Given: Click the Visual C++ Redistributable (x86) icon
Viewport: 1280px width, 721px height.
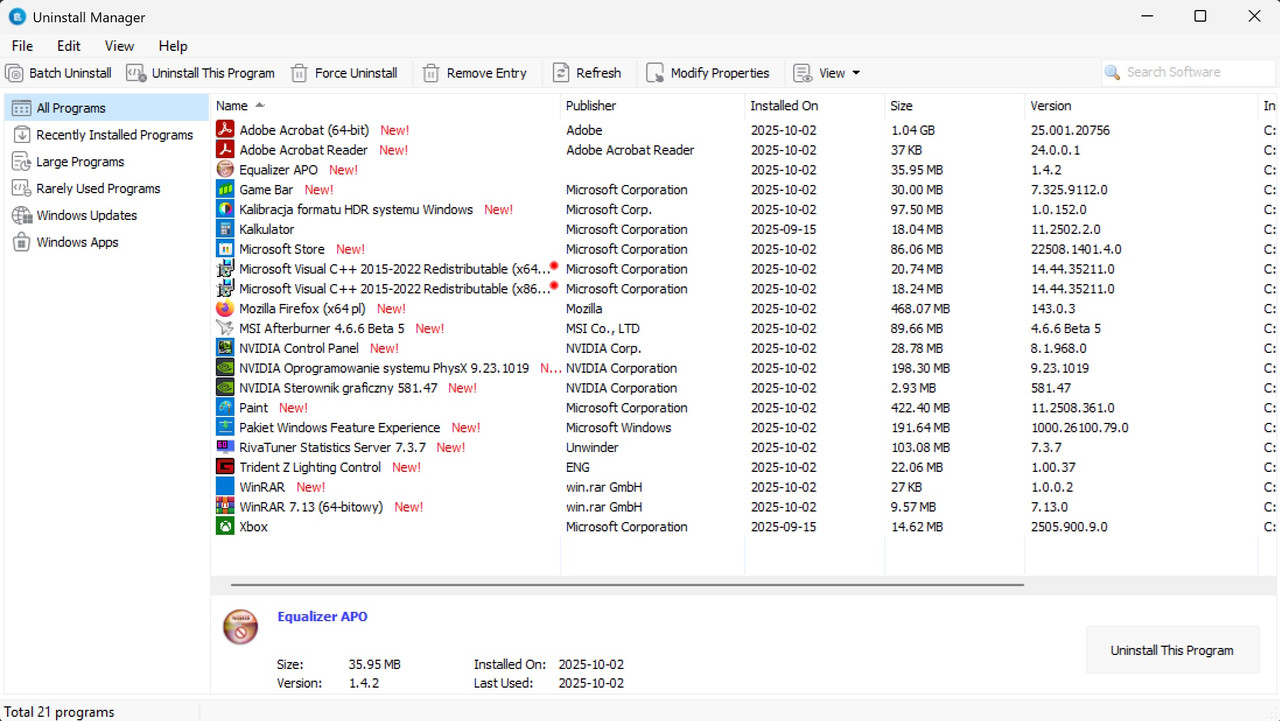Looking at the screenshot, I should pyautogui.click(x=224, y=289).
